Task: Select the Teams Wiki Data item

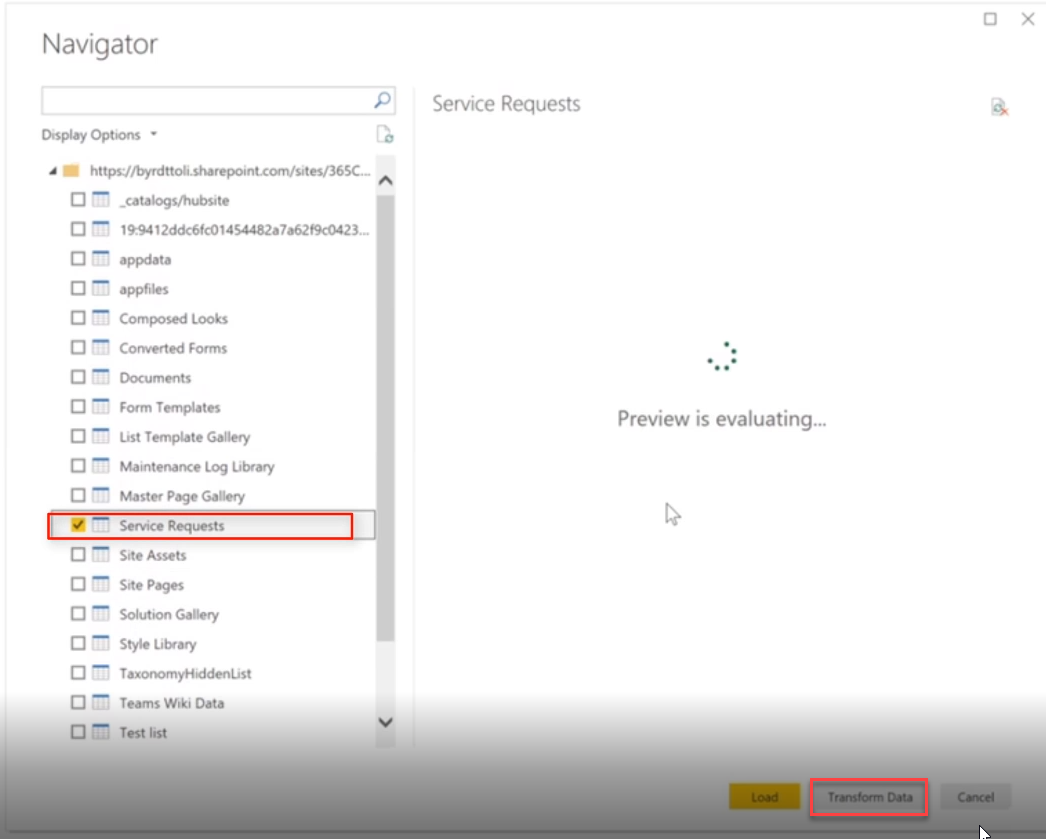Action: coord(171,703)
